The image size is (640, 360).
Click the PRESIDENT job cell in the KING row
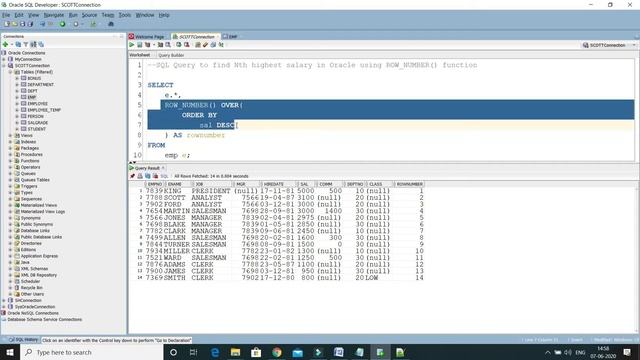[x=211, y=191]
